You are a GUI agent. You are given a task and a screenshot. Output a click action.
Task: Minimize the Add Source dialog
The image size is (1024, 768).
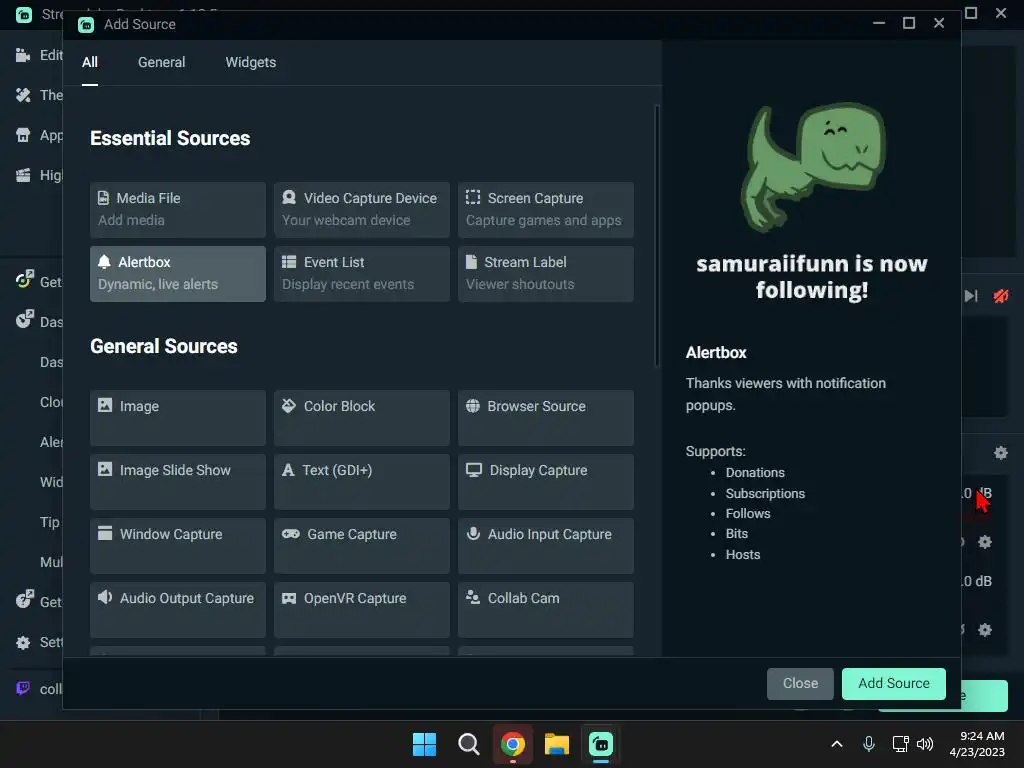879,24
